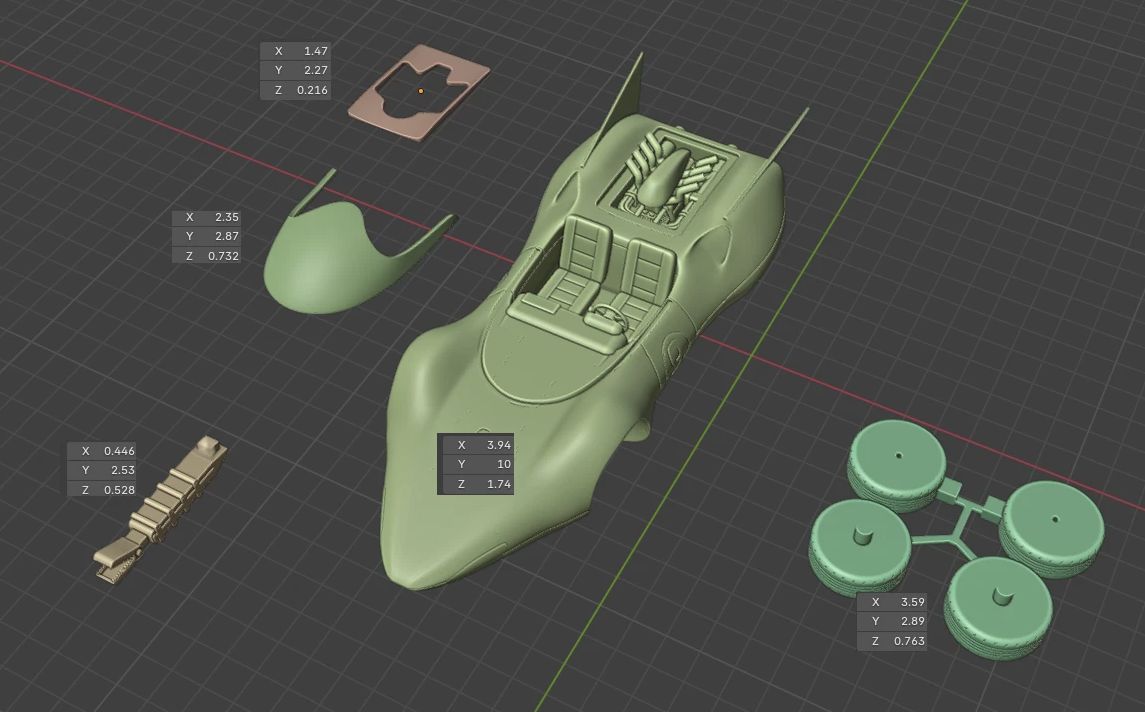
Task: Select the Y 2.27 dimension field
Action: point(295,70)
